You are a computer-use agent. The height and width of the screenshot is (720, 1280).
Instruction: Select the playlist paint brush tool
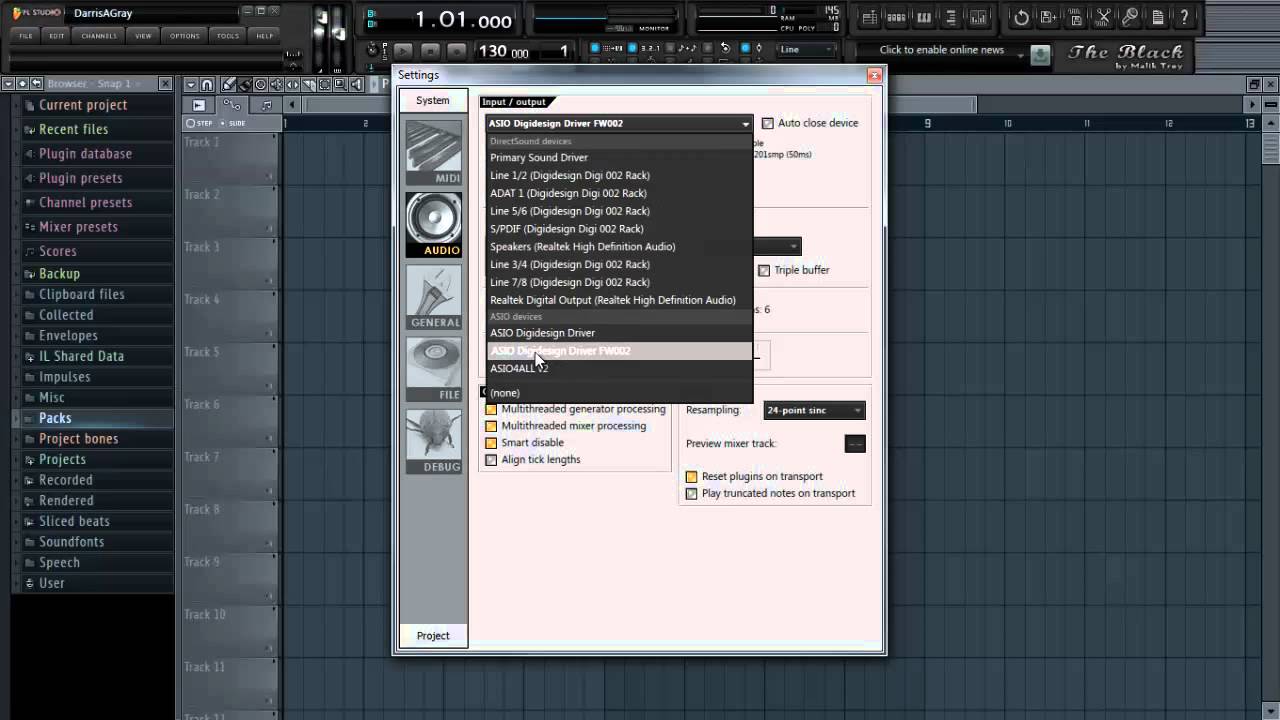244,84
